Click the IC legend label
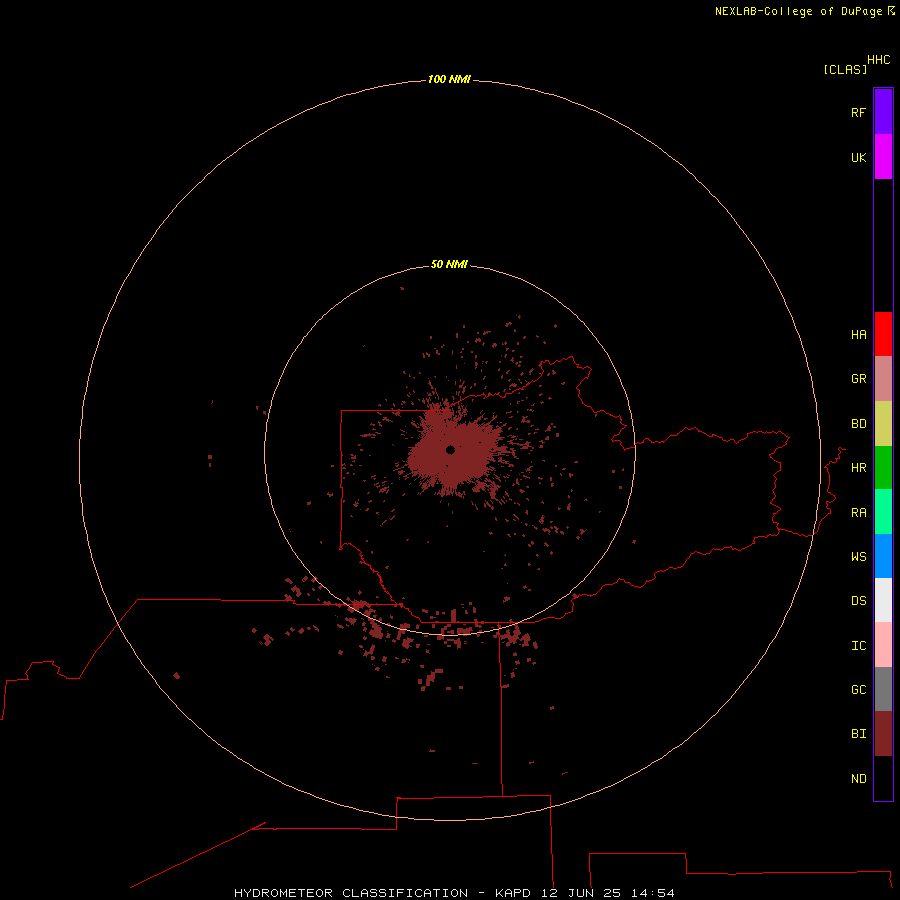Viewport: 900px width, 900px height. (x=859, y=646)
